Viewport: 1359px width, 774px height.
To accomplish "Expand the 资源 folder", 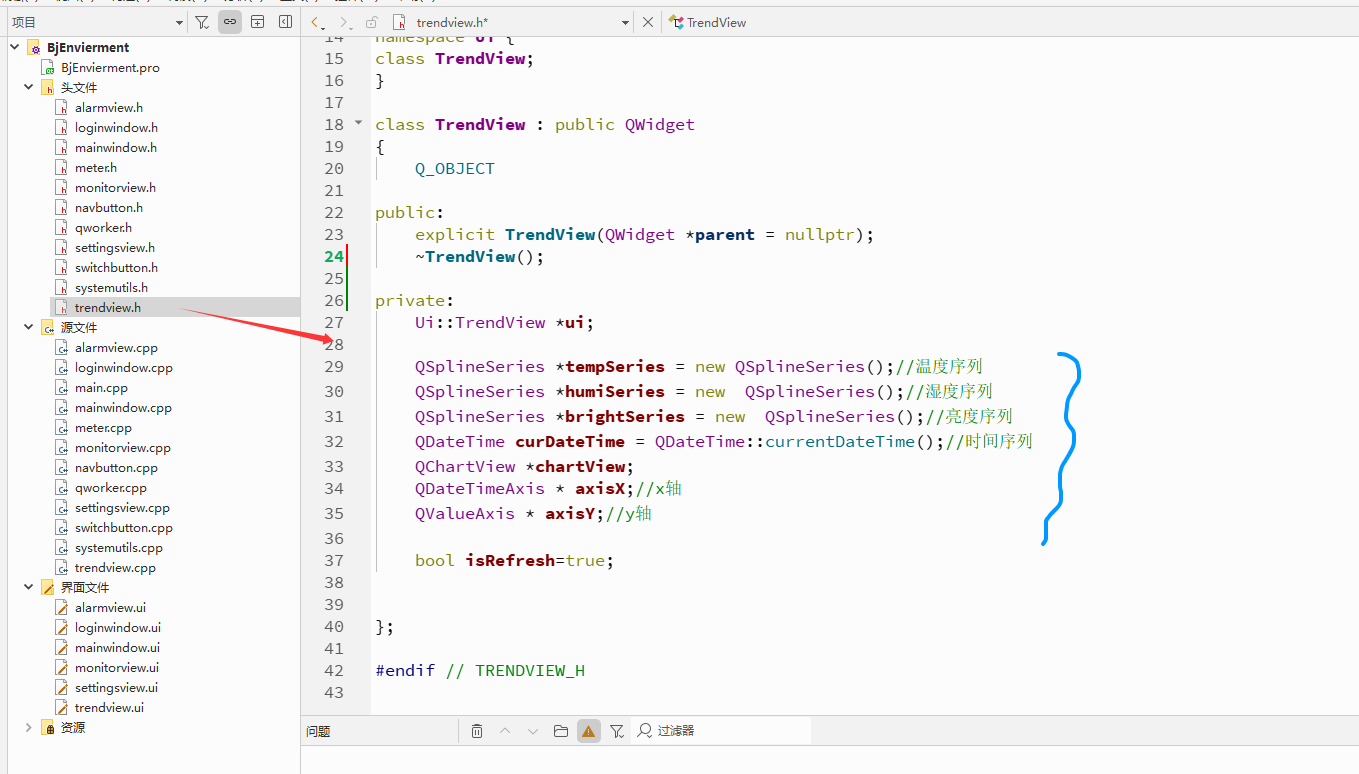I will 28,727.
